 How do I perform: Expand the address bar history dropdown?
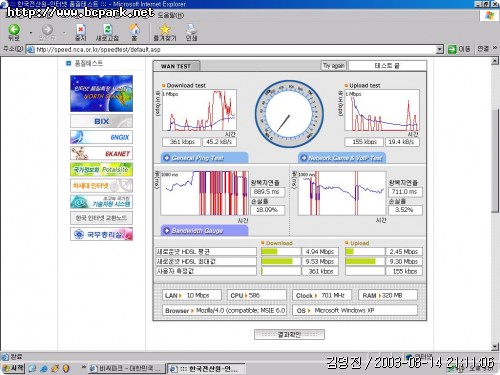point(440,49)
